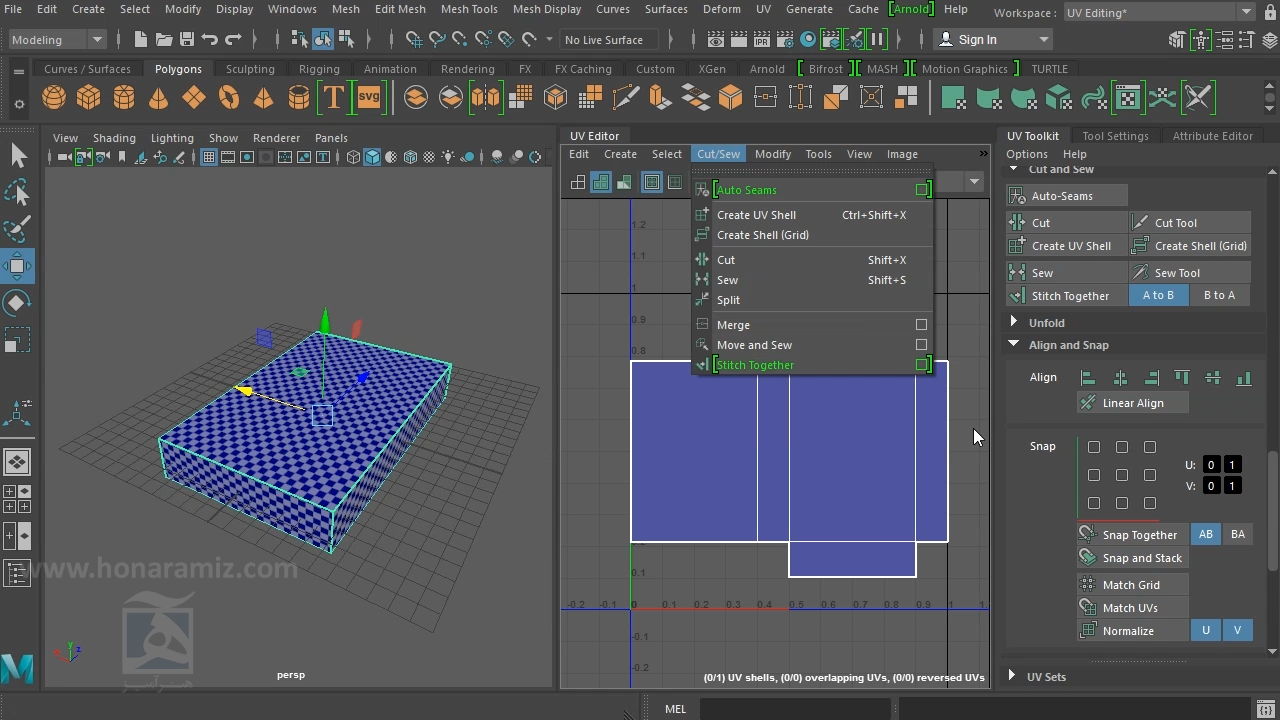Click the polygon Type (T) tool icon
The width and height of the screenshot is (1280, 720).
click(x=334, y=98)
